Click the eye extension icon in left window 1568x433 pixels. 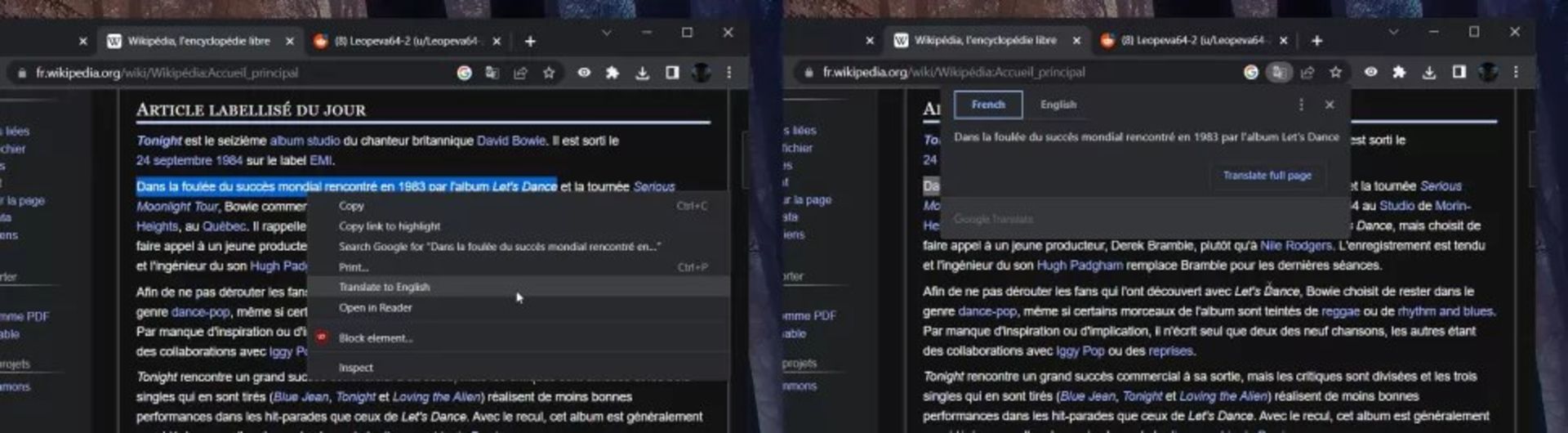pos(584,73)
